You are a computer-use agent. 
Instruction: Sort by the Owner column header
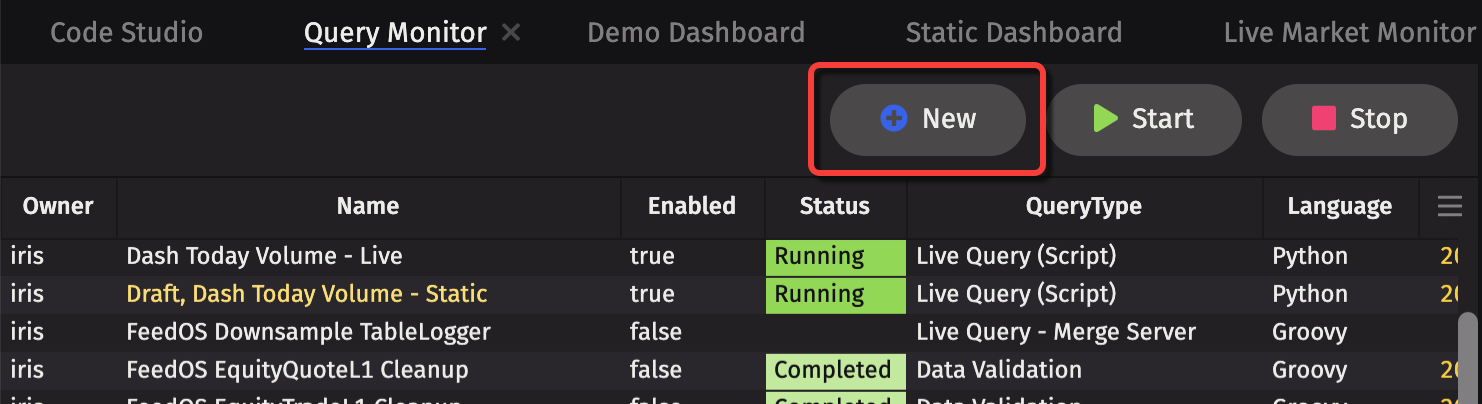coord(58,207)
